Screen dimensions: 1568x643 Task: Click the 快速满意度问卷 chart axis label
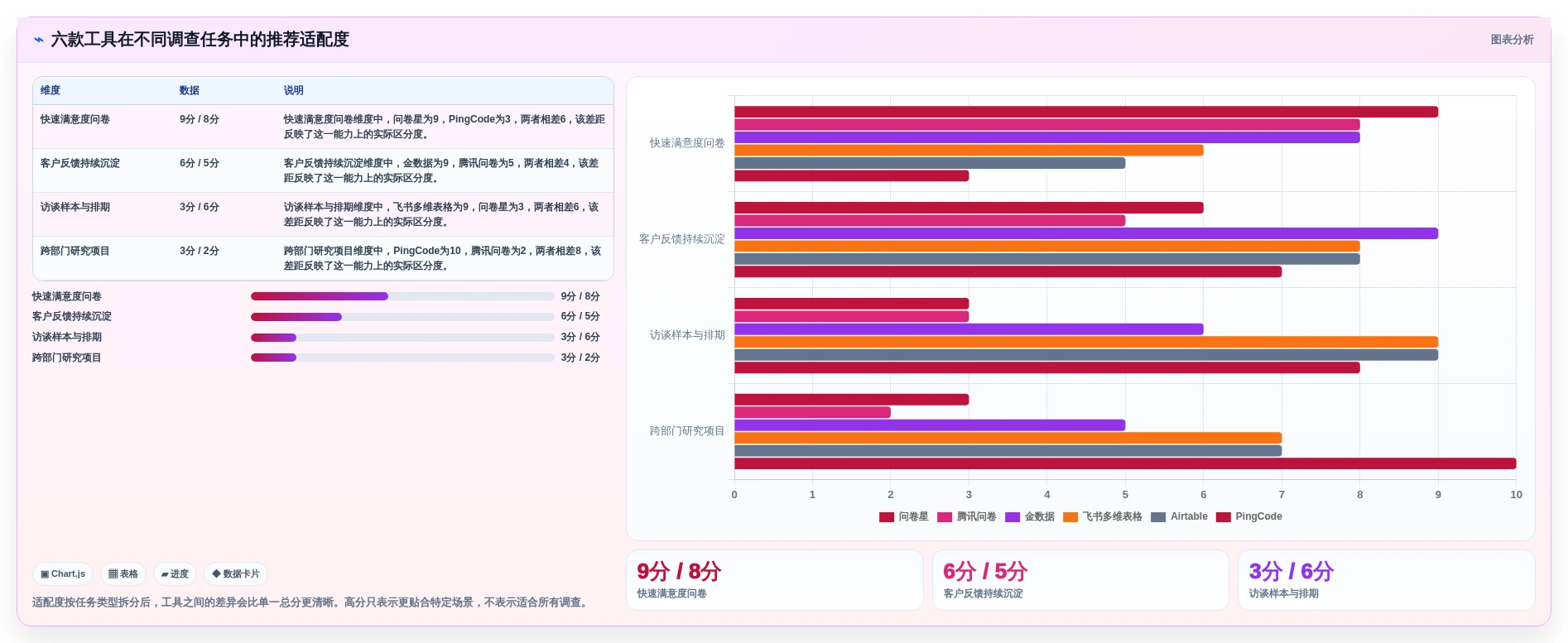686,143
